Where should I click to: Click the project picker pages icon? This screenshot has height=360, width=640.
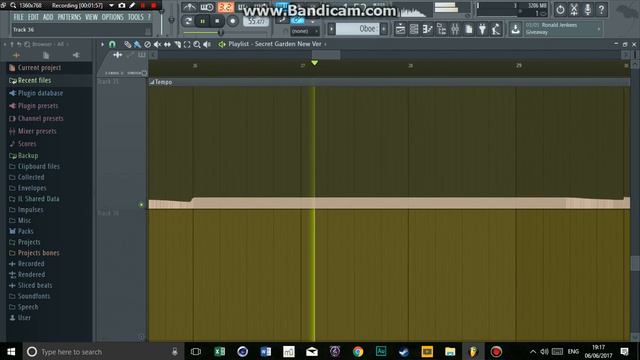[x=469, y=29]
